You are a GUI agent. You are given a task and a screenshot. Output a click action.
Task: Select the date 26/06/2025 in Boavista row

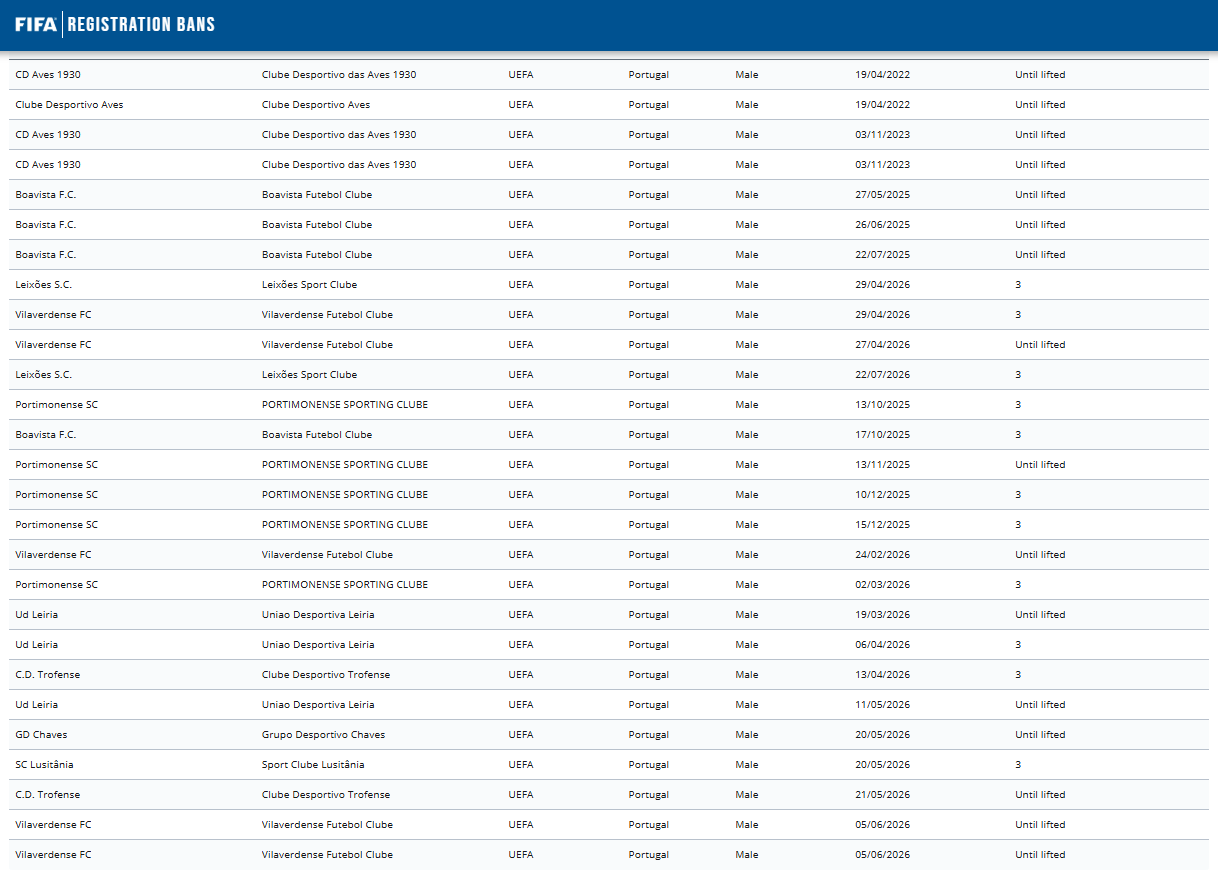coord(883,225)
